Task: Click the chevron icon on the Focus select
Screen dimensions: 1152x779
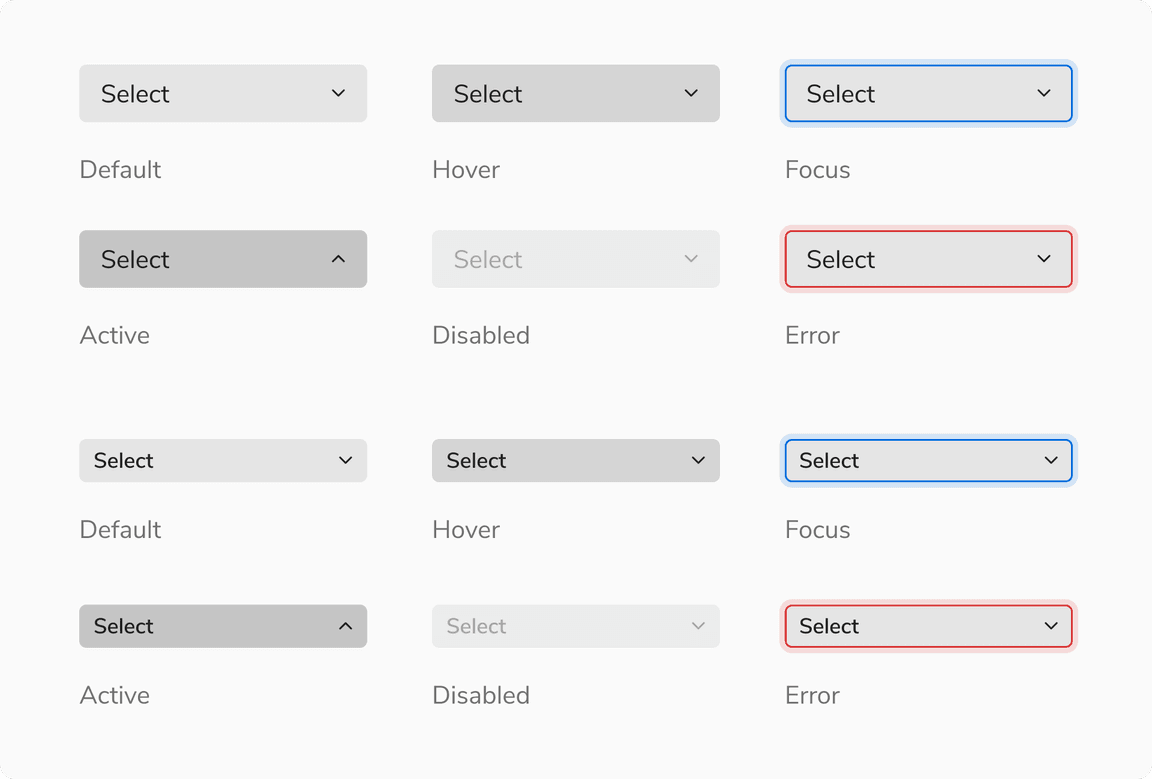Action: click(x=1043, y=93)
